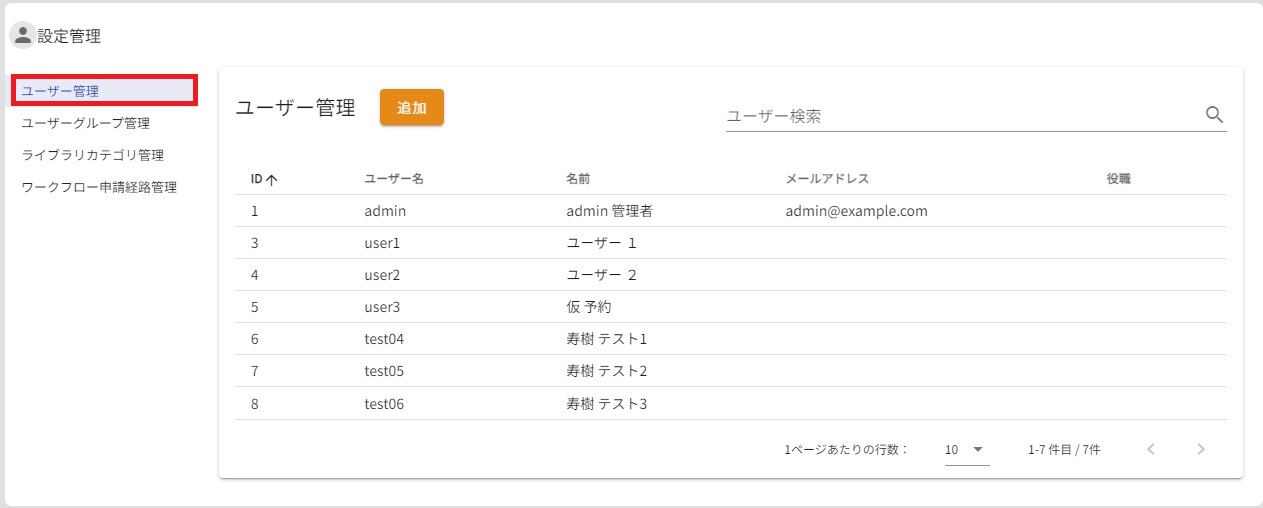The height and width of the screenshot is (508, 1263).
Task: Sort by ユーザー名 column header
Action: pos(394,179)
